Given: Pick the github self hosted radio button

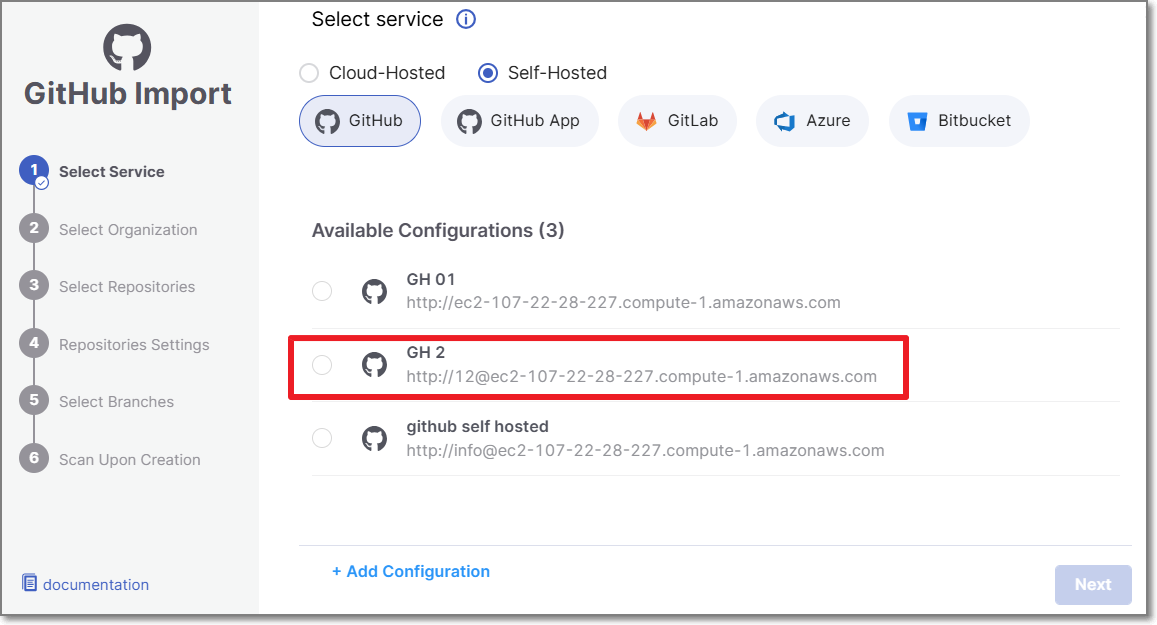Looking at the screenshot, I should click(322, 438).
